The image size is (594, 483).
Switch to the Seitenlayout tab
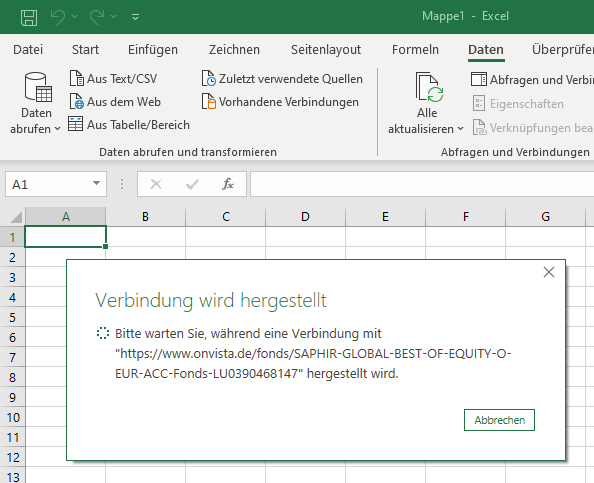tap(326, 50)
